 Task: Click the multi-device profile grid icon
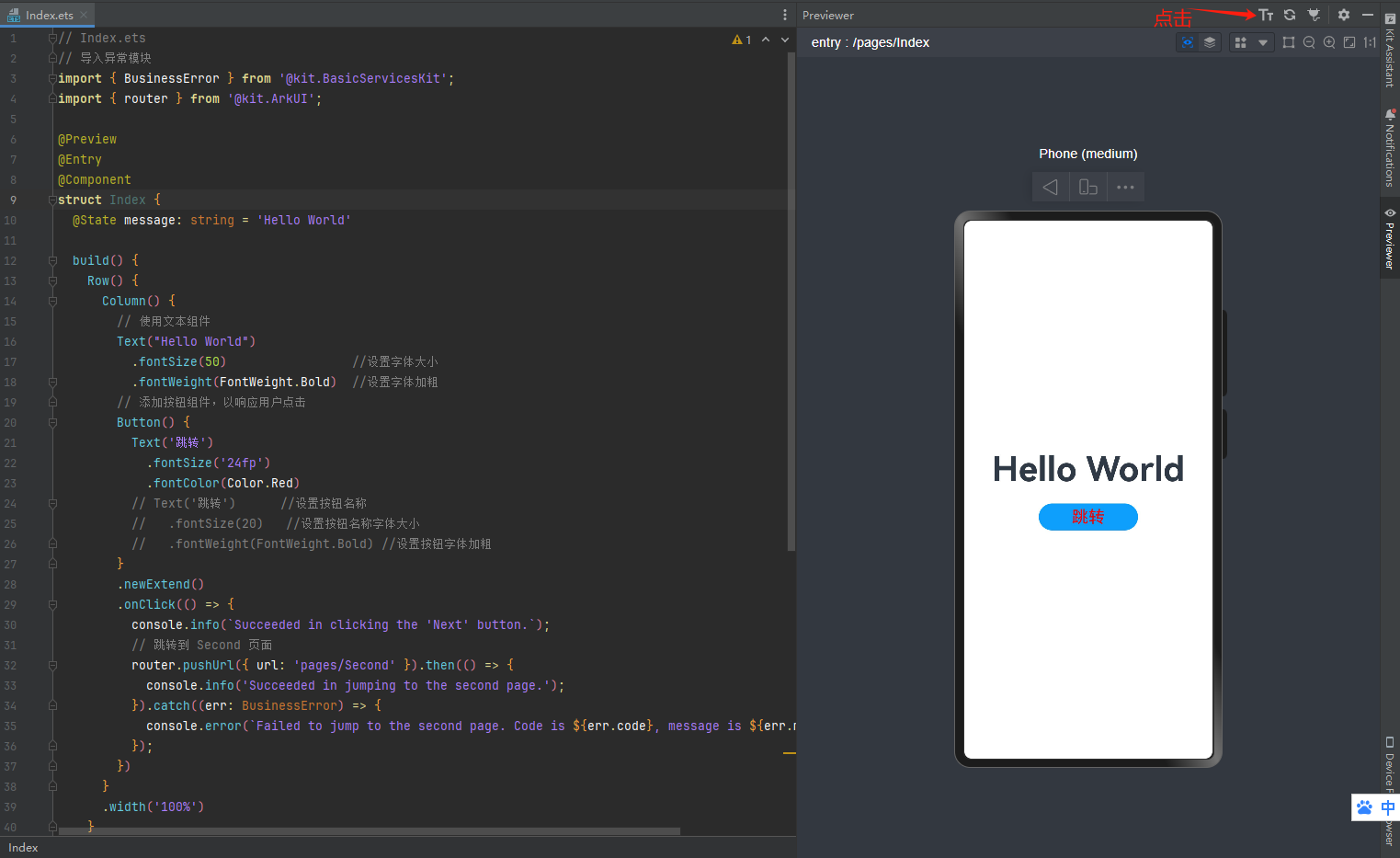point(1240,42)
